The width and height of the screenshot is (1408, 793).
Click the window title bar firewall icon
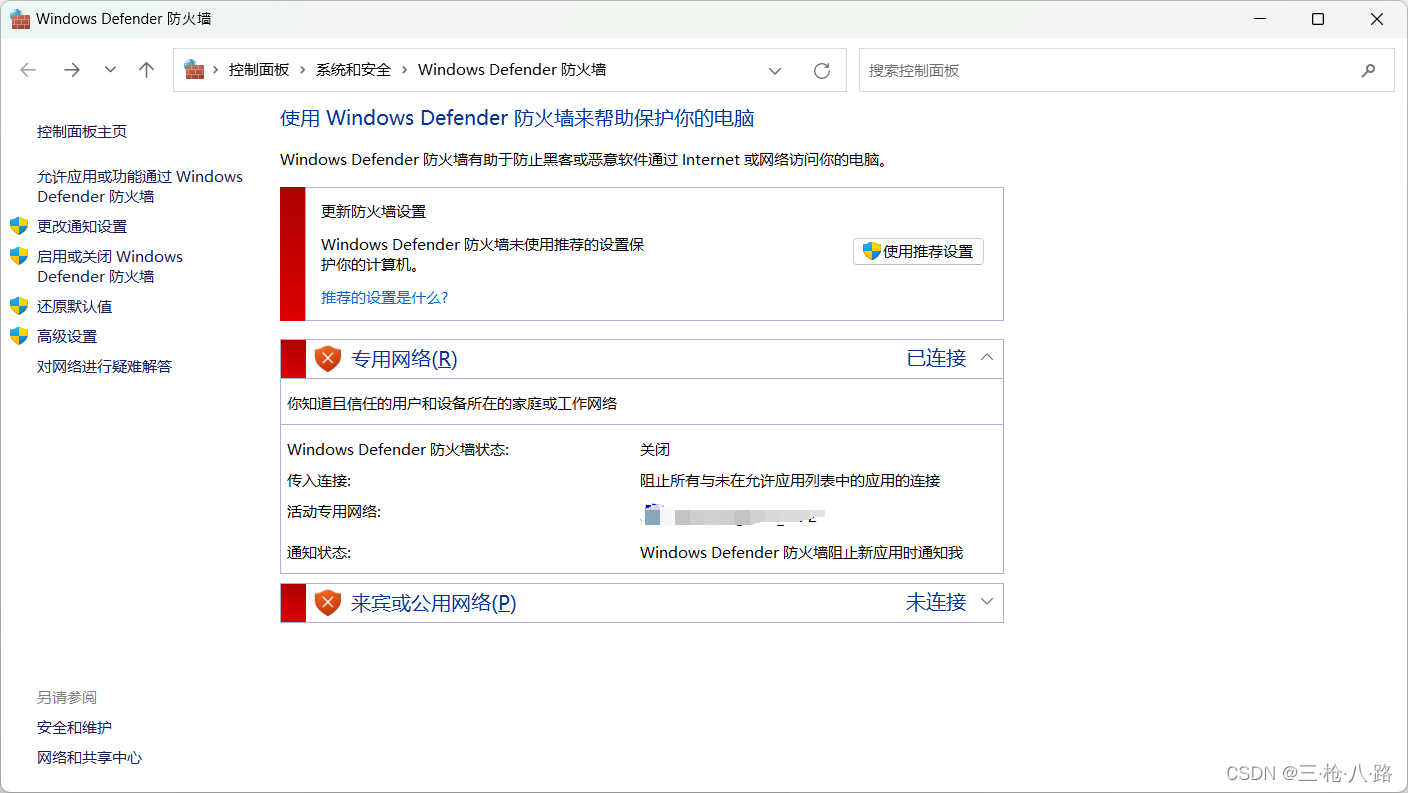coord(20,19)
